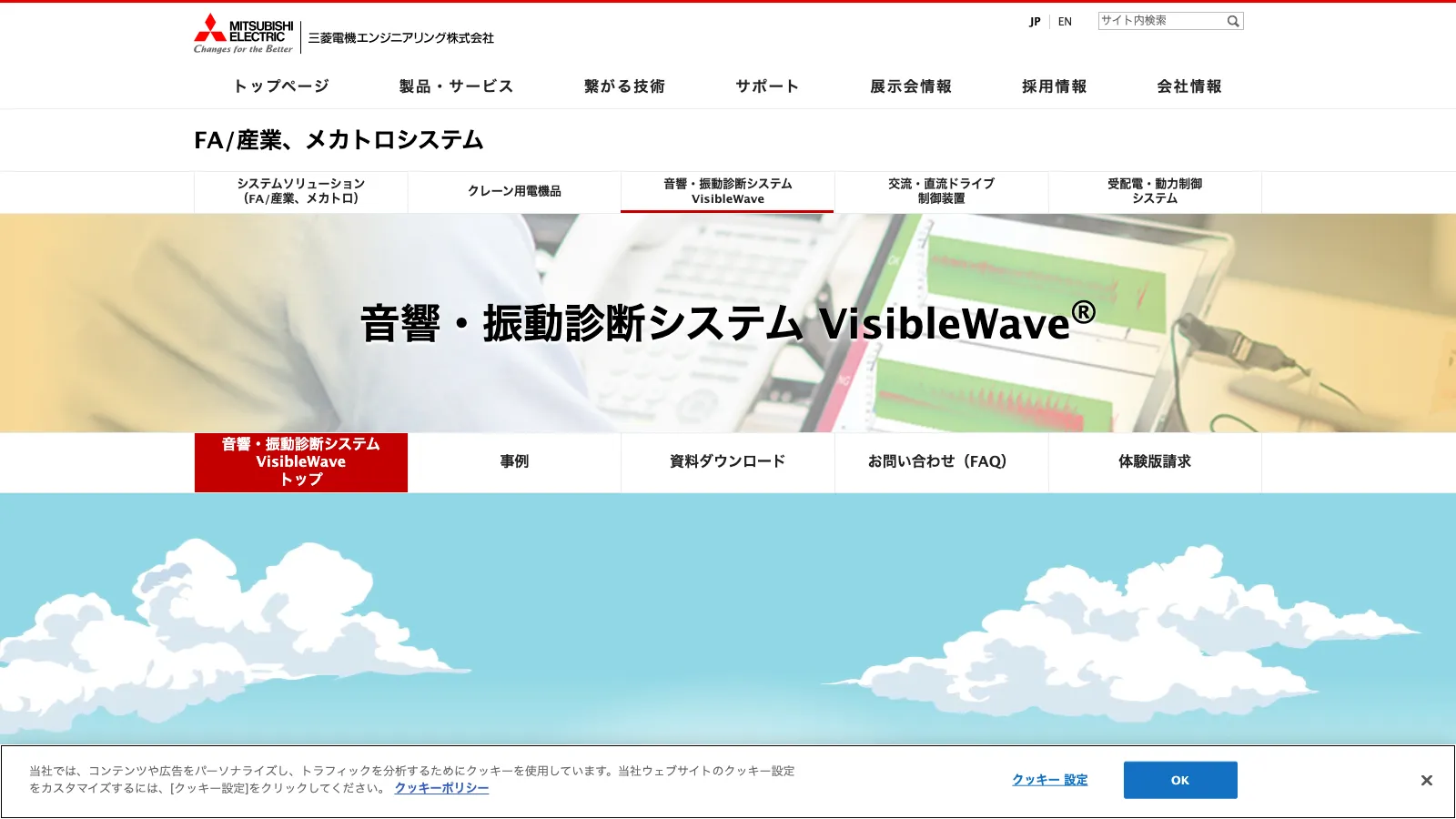
Task: Click the red VisibleWave トップ tab
Action: (x=301, y=462)
